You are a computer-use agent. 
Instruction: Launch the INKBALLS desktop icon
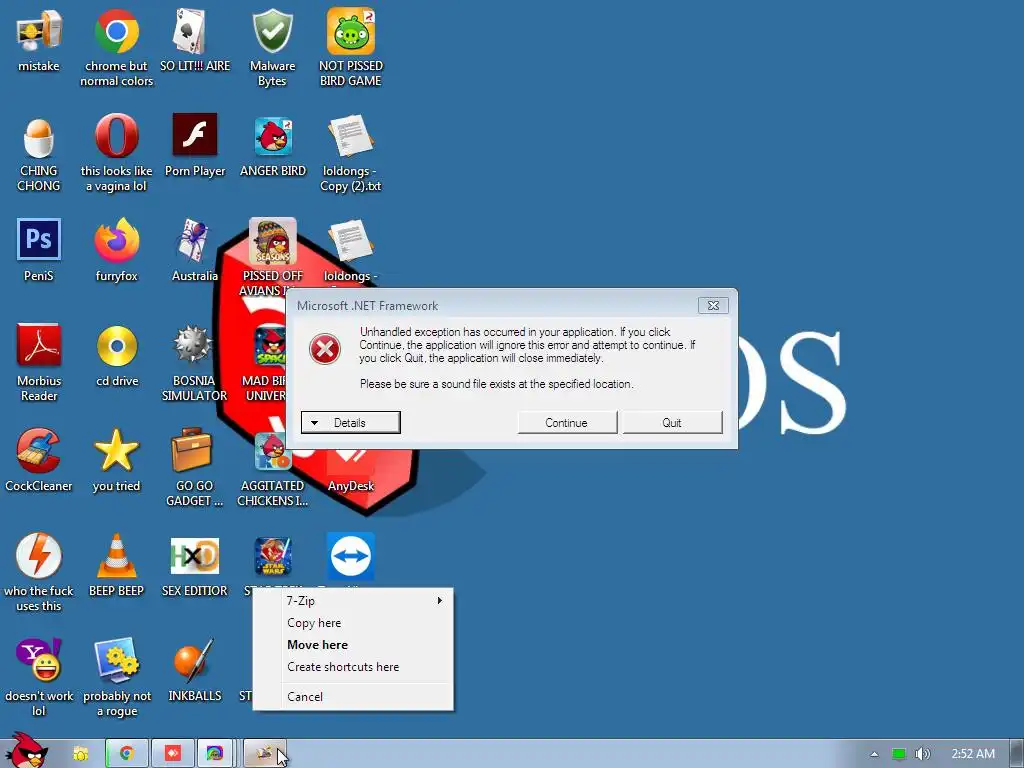[x=194, y=660]
